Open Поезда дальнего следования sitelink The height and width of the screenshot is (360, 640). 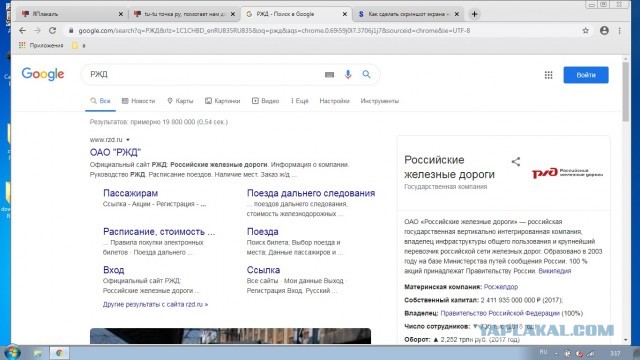[311, 193]
